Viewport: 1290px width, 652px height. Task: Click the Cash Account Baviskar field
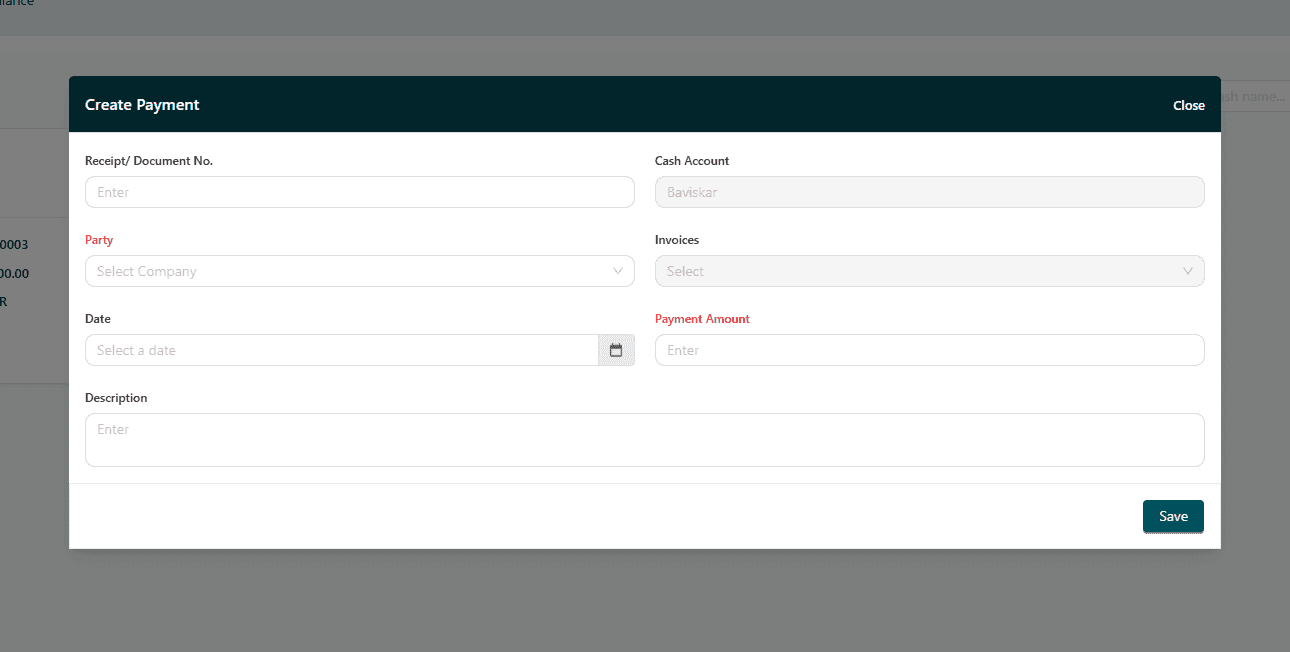click(930, 192)
